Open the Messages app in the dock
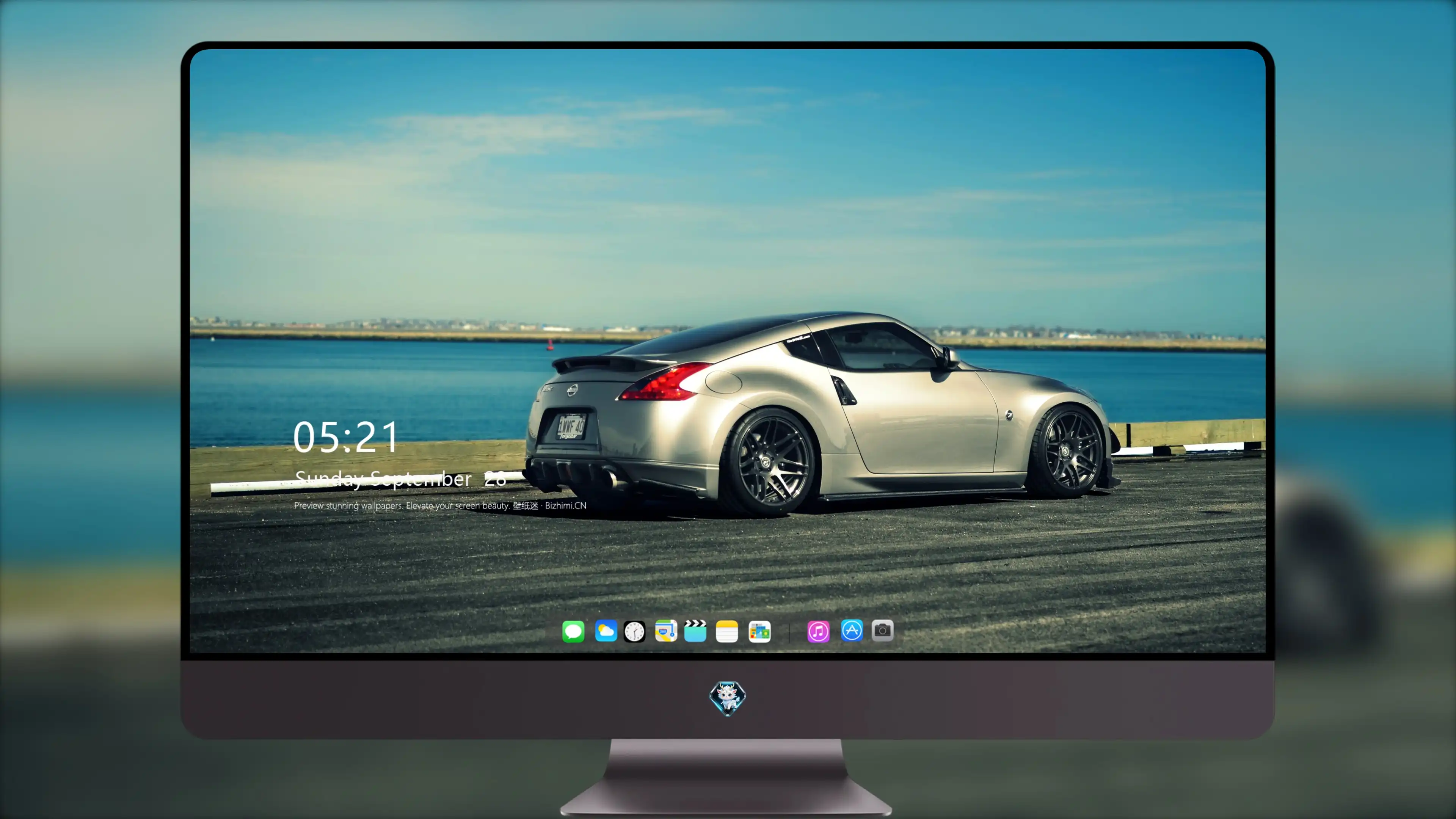Screen dimensions: 1456x819 [573, 631]
